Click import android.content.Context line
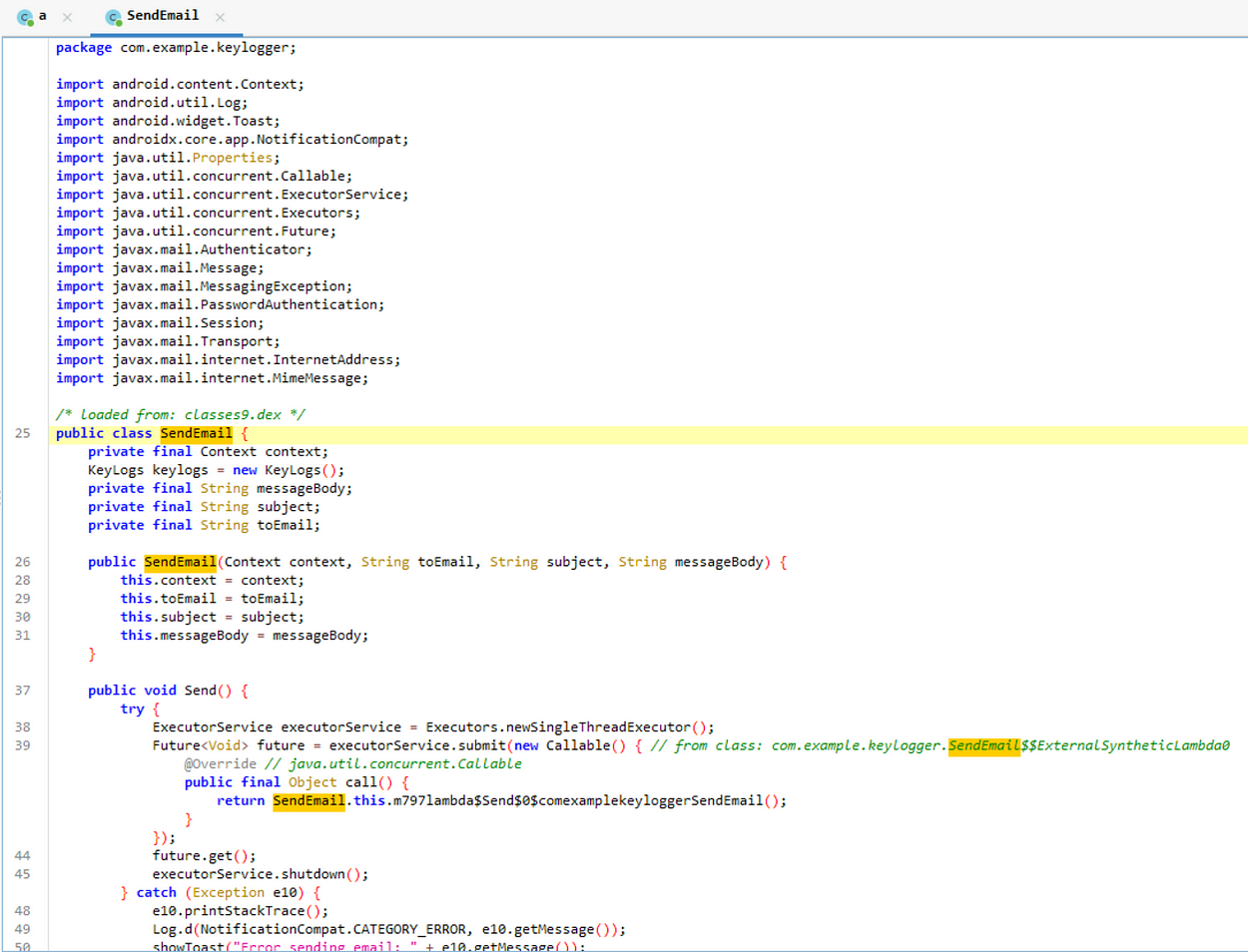The width and height of the screenshot is (1248, 952). click(x=180, y=85)
